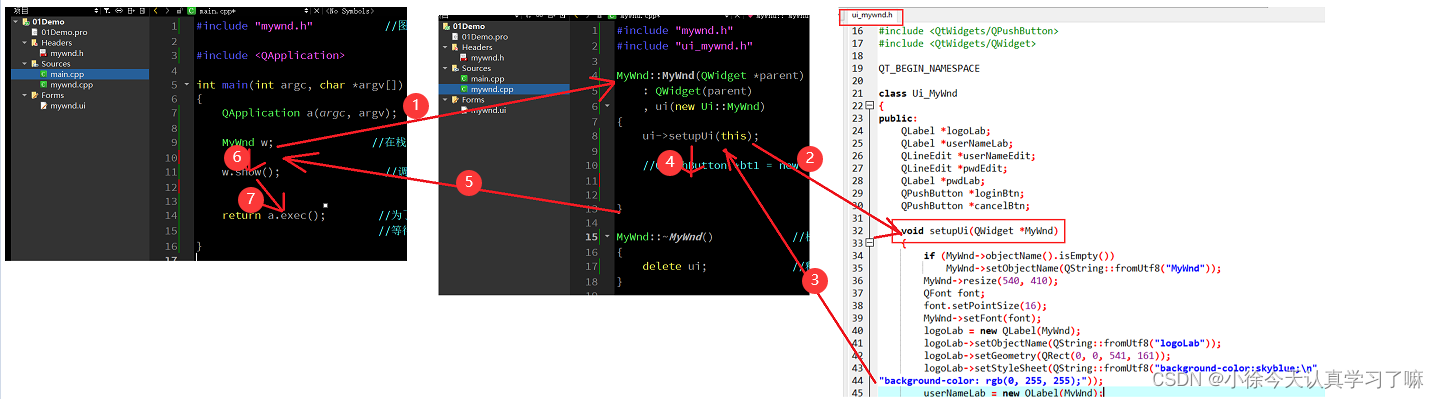The image size is (1439, 399).
Task: Click 'QPushButton *cancelBtn;' declaration line
Action: click(966, 206)
